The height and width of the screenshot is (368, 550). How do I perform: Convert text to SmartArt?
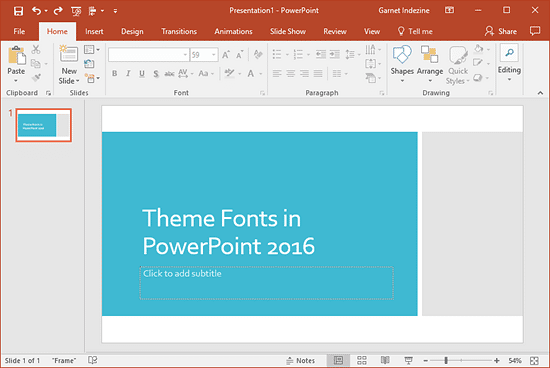click(x=373, y=78)
